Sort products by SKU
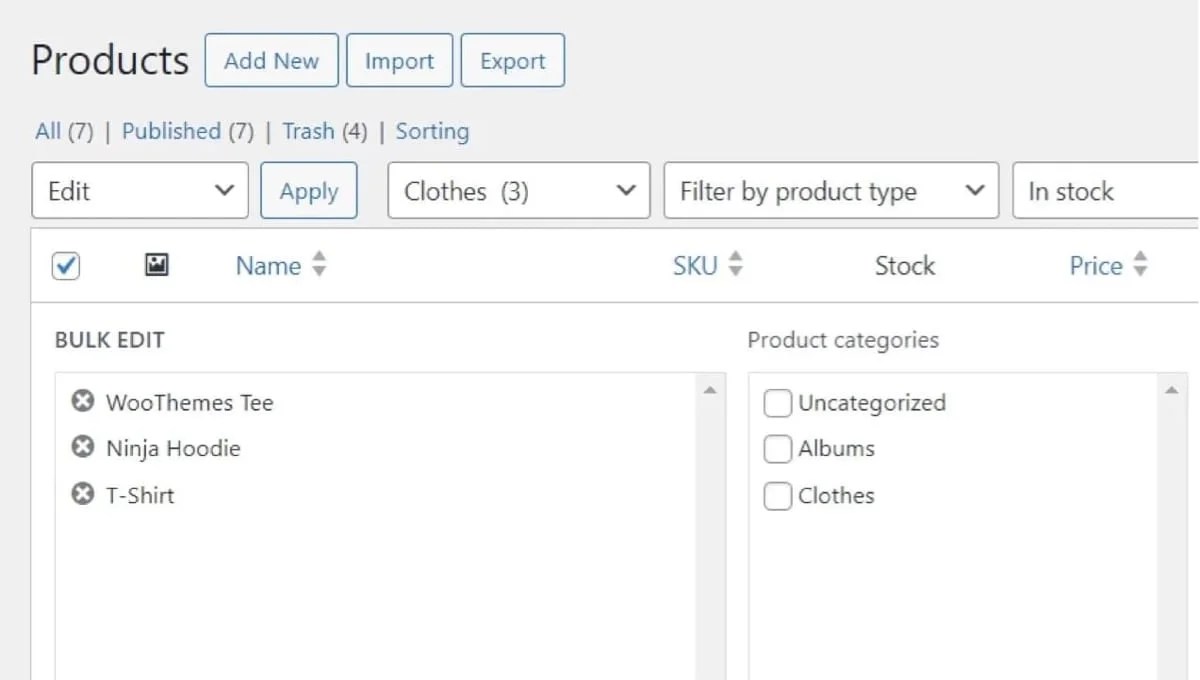Screen dimensions: 1200x680 696,265
